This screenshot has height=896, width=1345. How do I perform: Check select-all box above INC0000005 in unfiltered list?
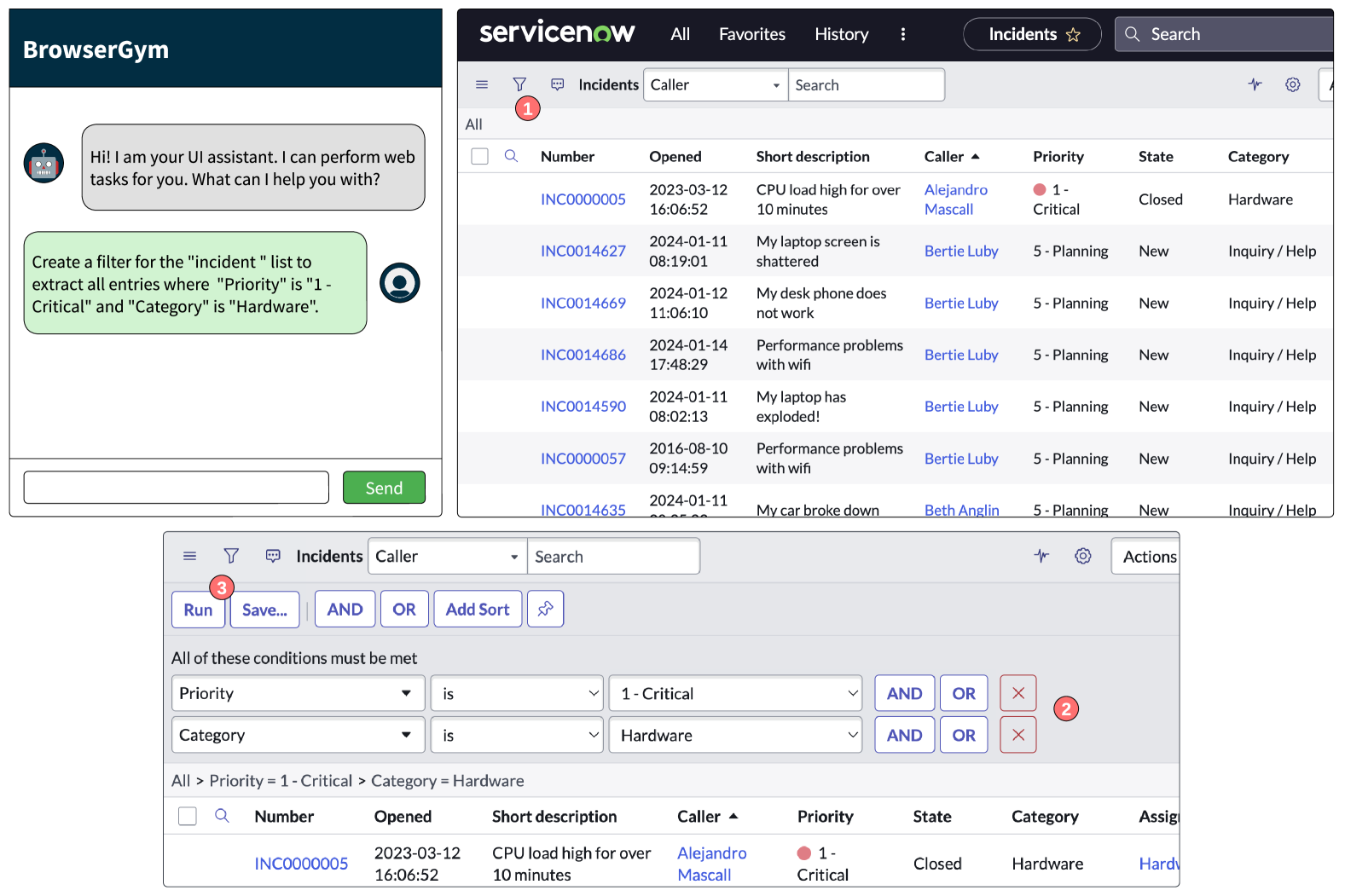coord(480,157)
